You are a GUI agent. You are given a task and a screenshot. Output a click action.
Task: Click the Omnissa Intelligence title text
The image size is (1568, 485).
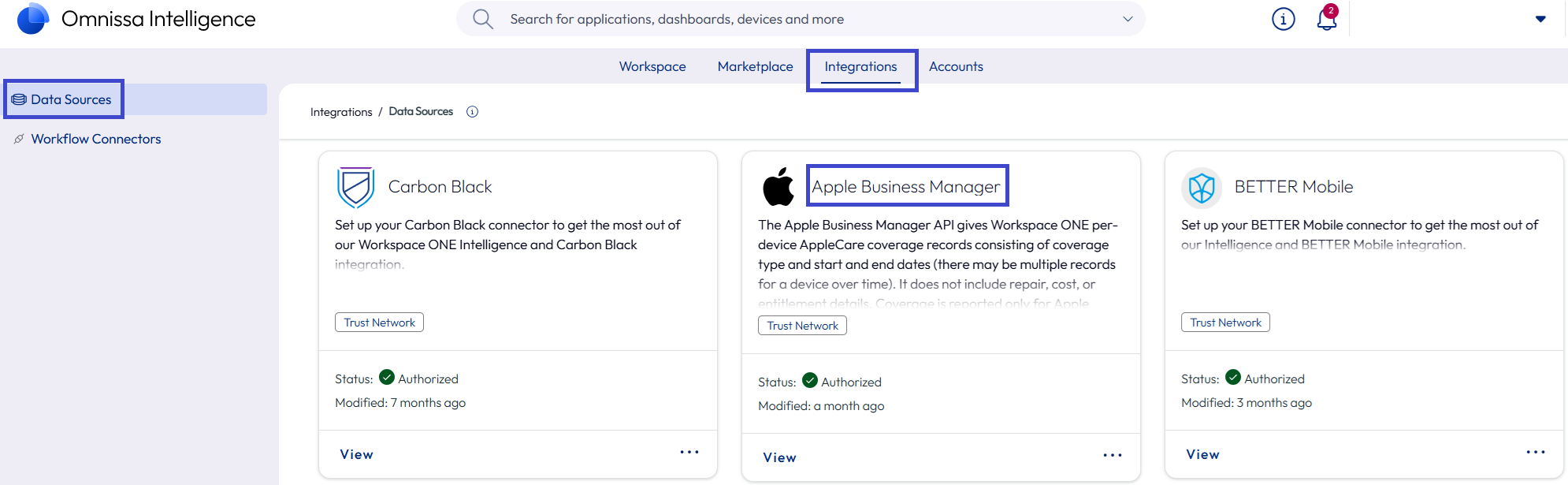click(x=158, y=19)
